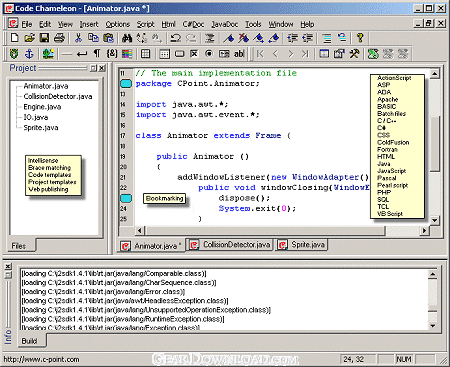Jump to last with the end arrow icon

[305, 54]
